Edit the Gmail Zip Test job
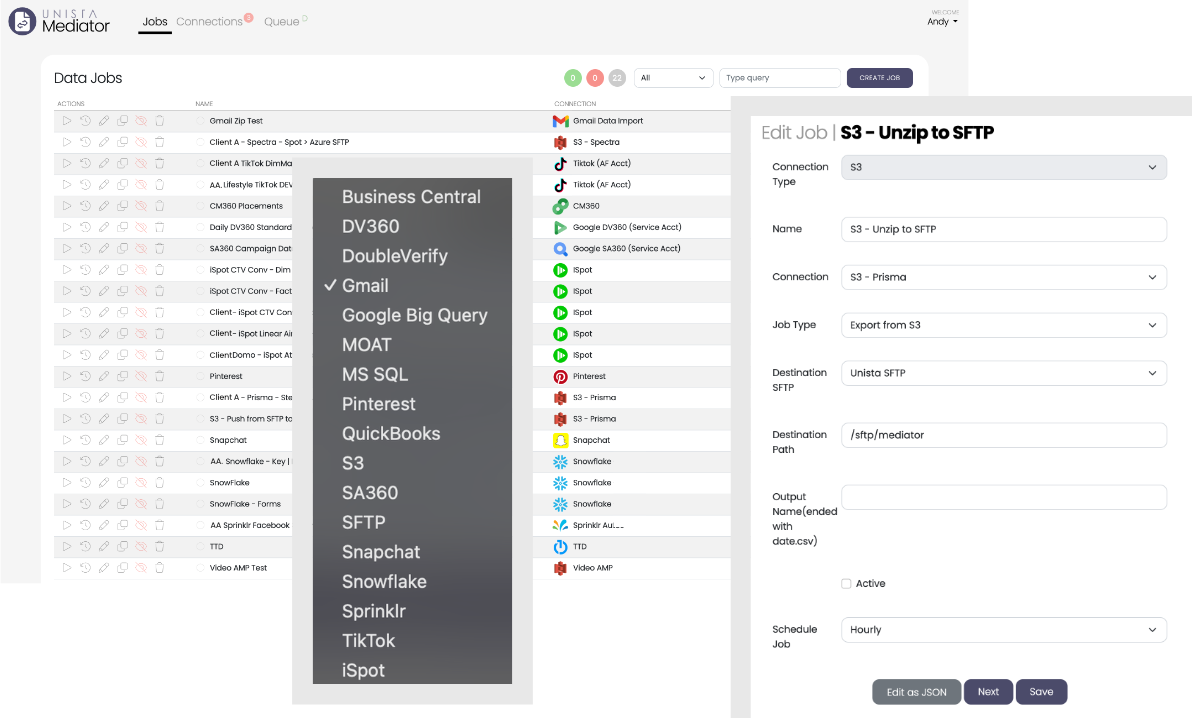This screenshot has width=1192, height=718. pyautogui.click(x=103, y=121)
